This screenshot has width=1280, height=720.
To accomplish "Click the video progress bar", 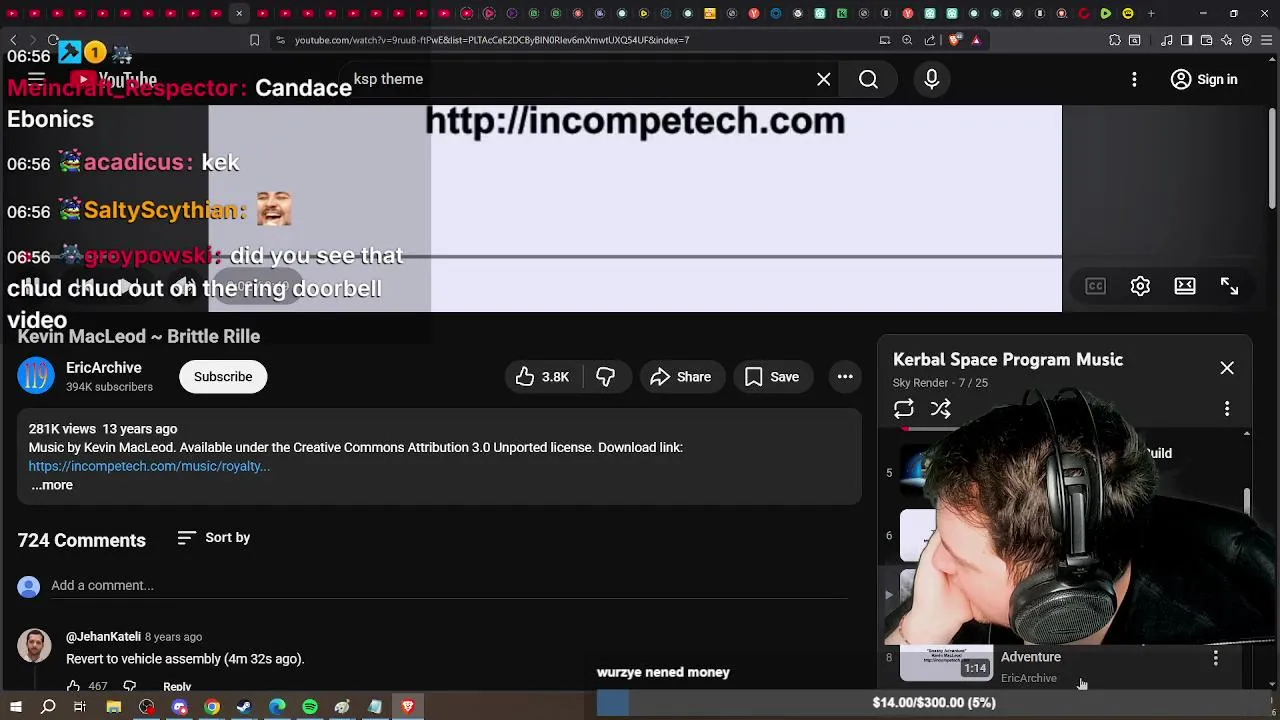I will pos(635,257).
